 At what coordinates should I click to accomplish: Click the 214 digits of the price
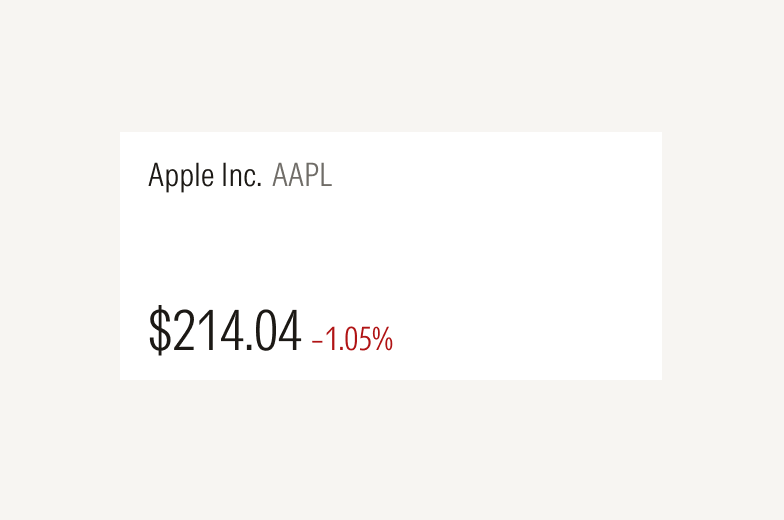tap(203, 332)
